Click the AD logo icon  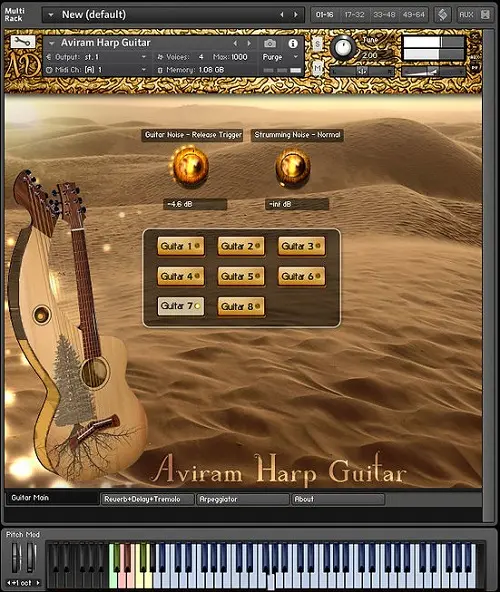point(23,65)
